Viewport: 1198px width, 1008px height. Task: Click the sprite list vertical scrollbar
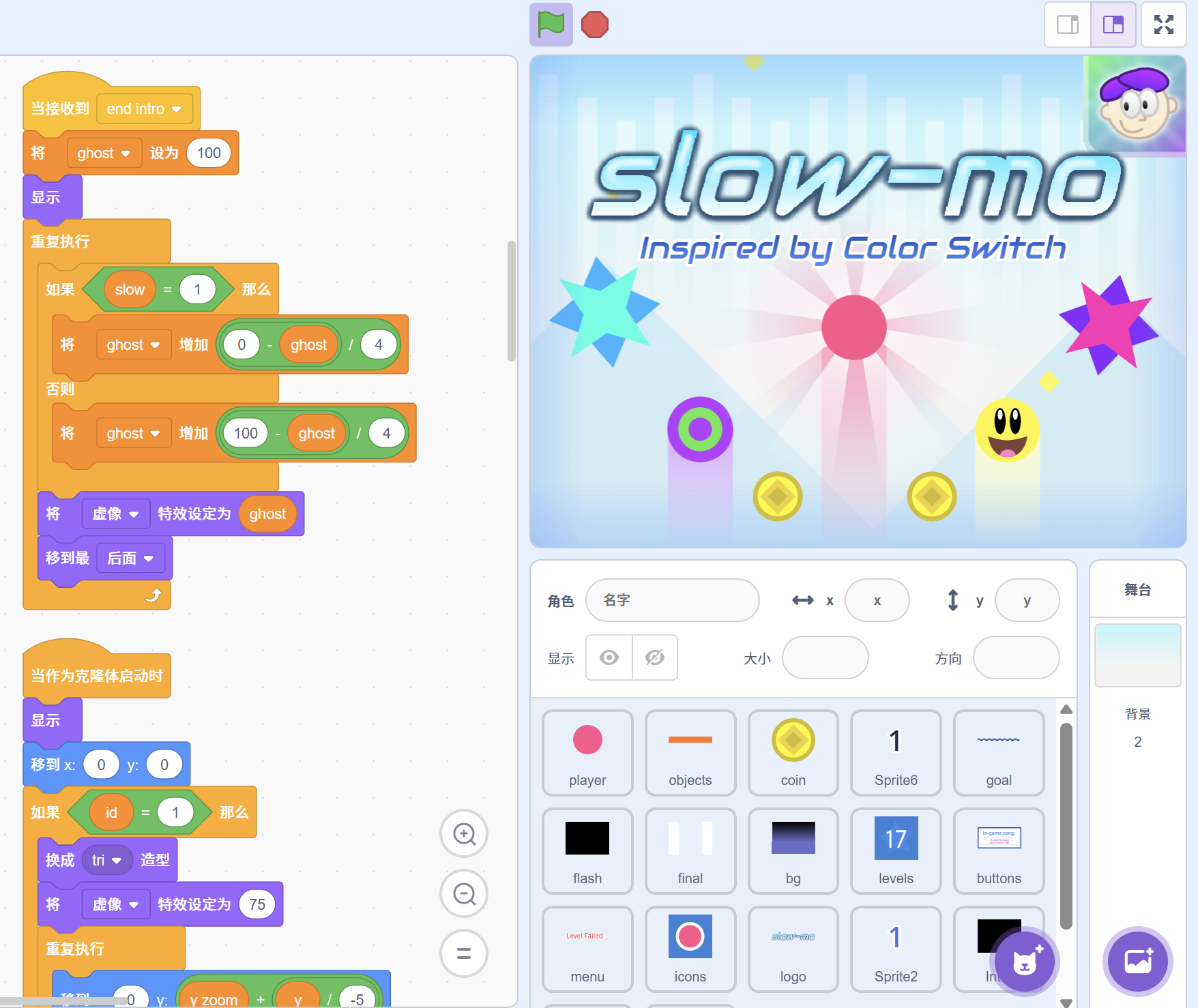[x=1066, y=825]
